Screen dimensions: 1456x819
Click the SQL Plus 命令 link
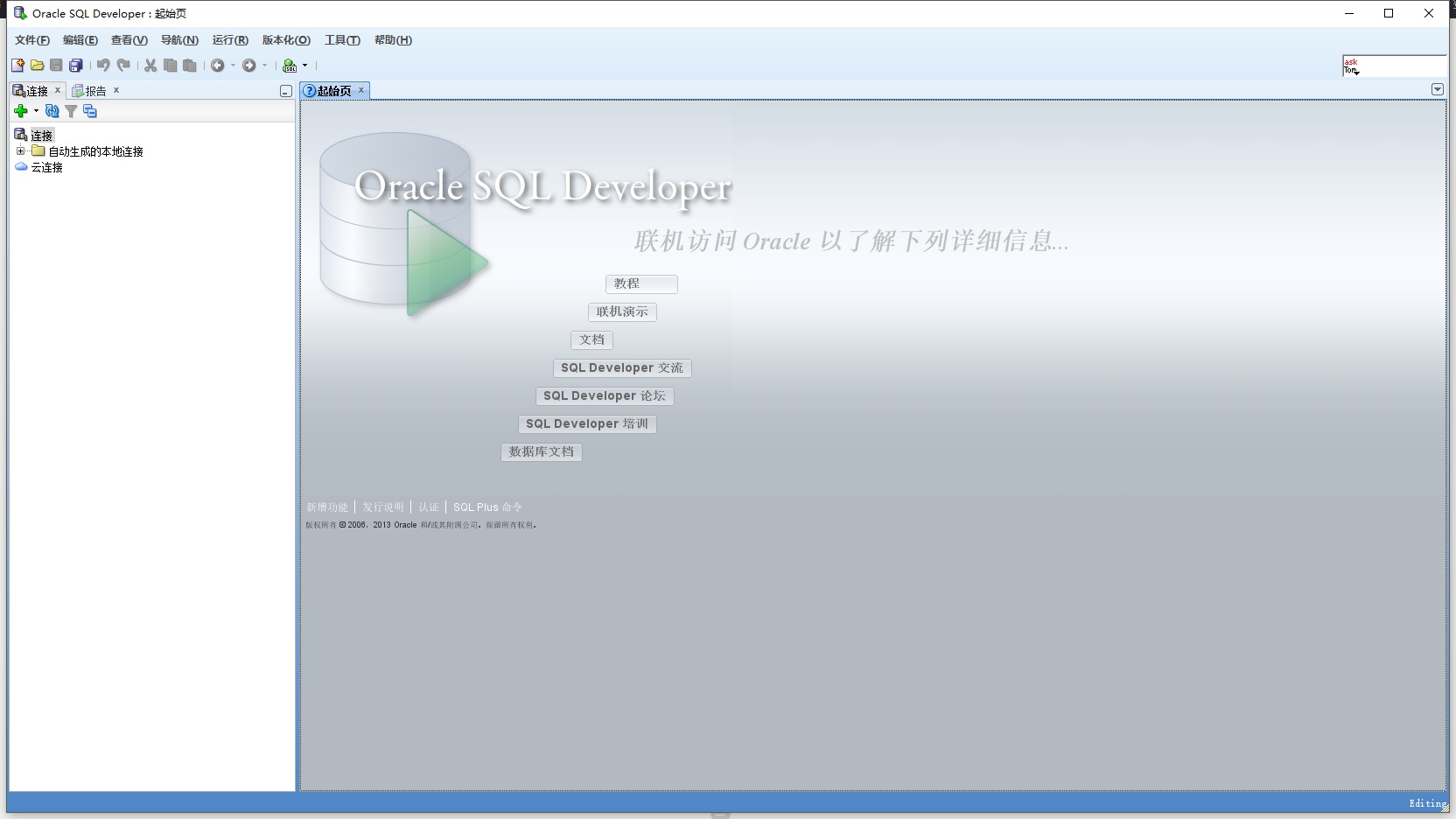[x=487, y=507]
